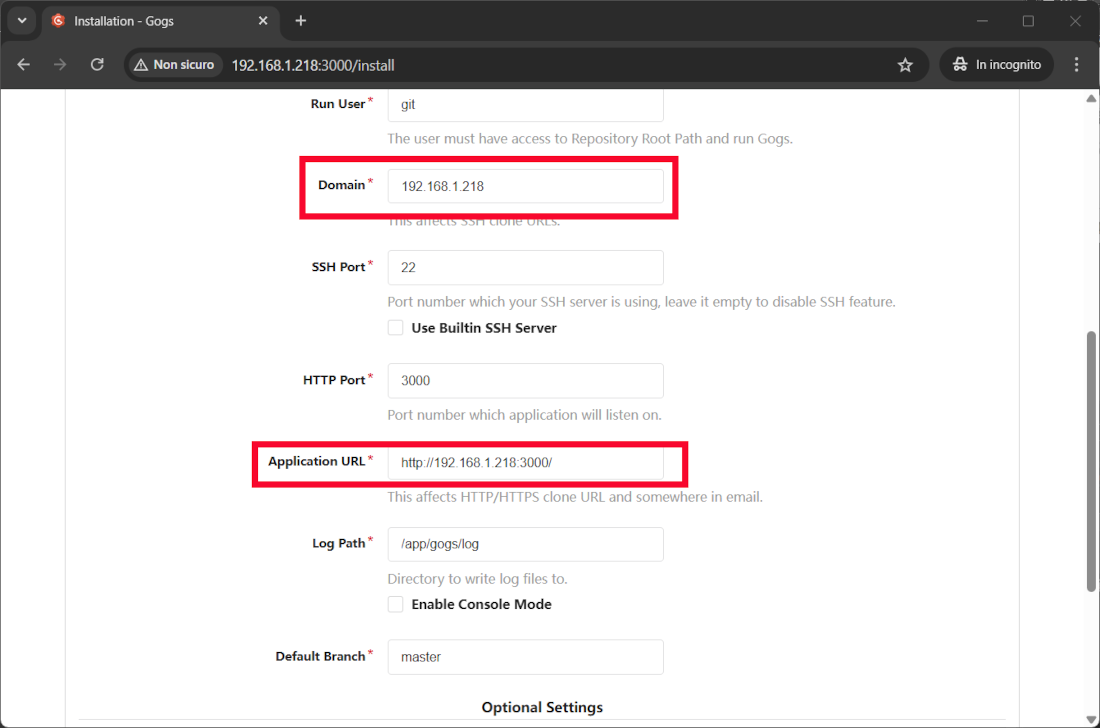
Task: Enable Use Builtin SSH Server checkbox
Action: click(x=396, y=328)
